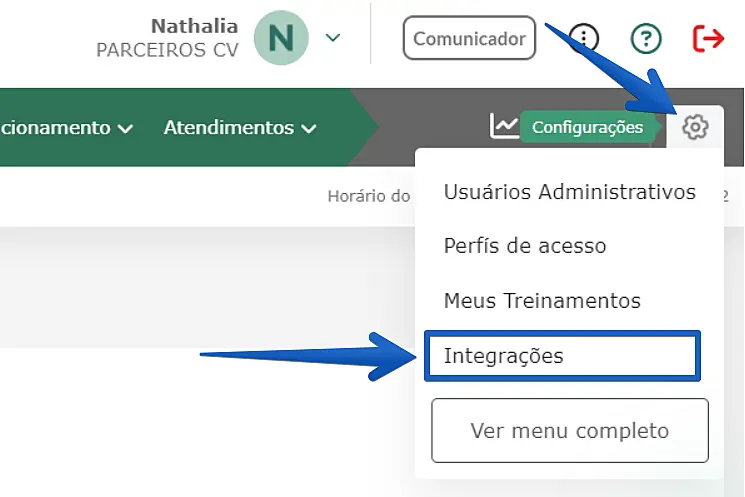Click the settings gear icon
745x497 pixels.
pyautogui.click(x=696, y=127)
